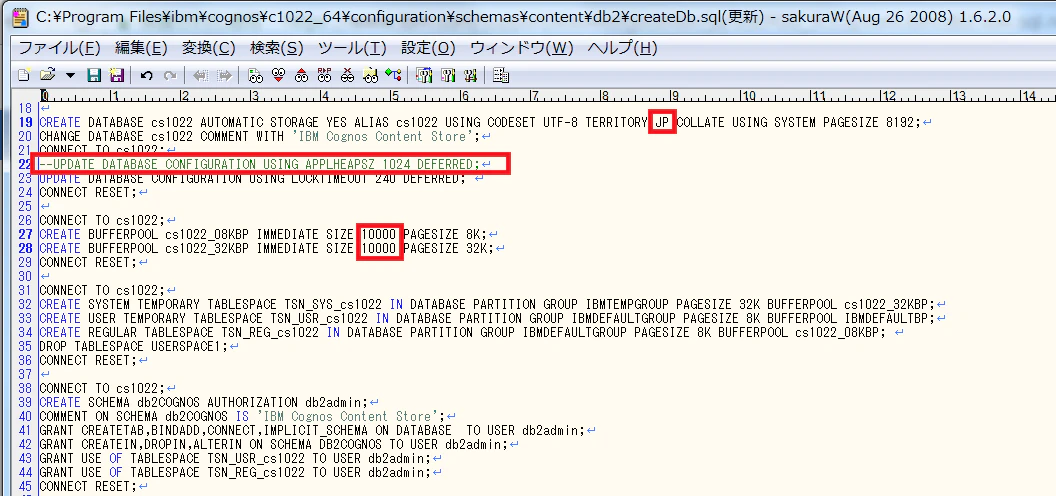Open the ウィンドウ(W) menu
The image size is (1056, 496).
[x=521, y=48]
